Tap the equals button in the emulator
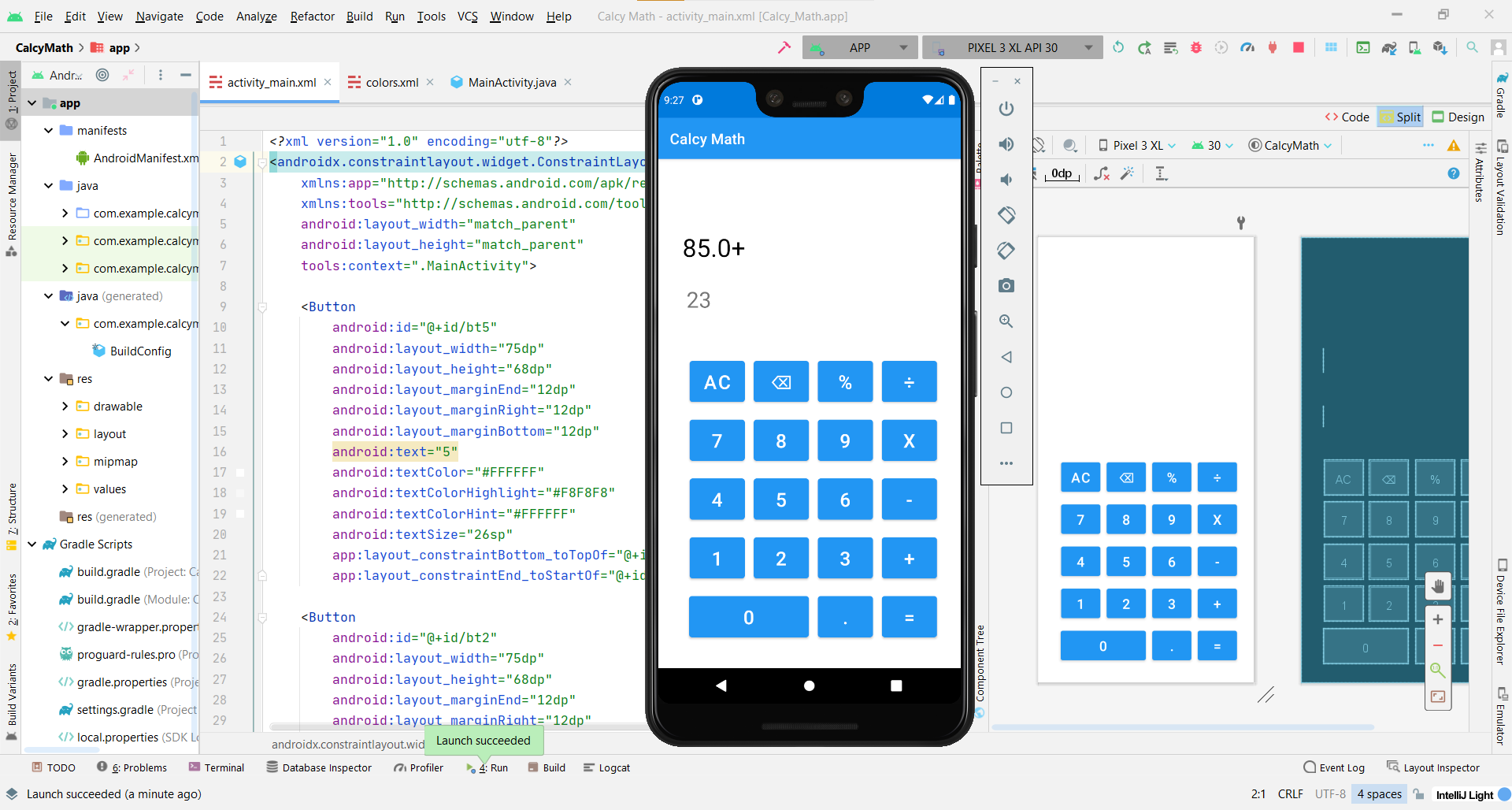 tap(909, 618)
